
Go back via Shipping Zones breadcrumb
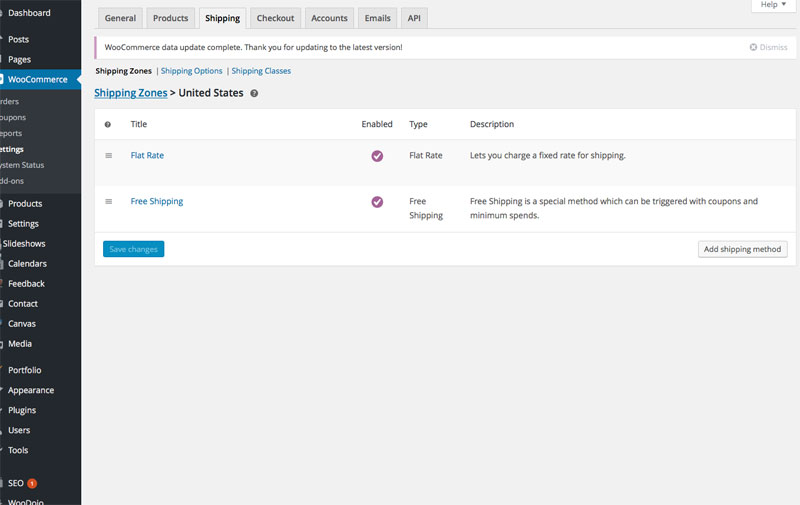click(131, 93)
